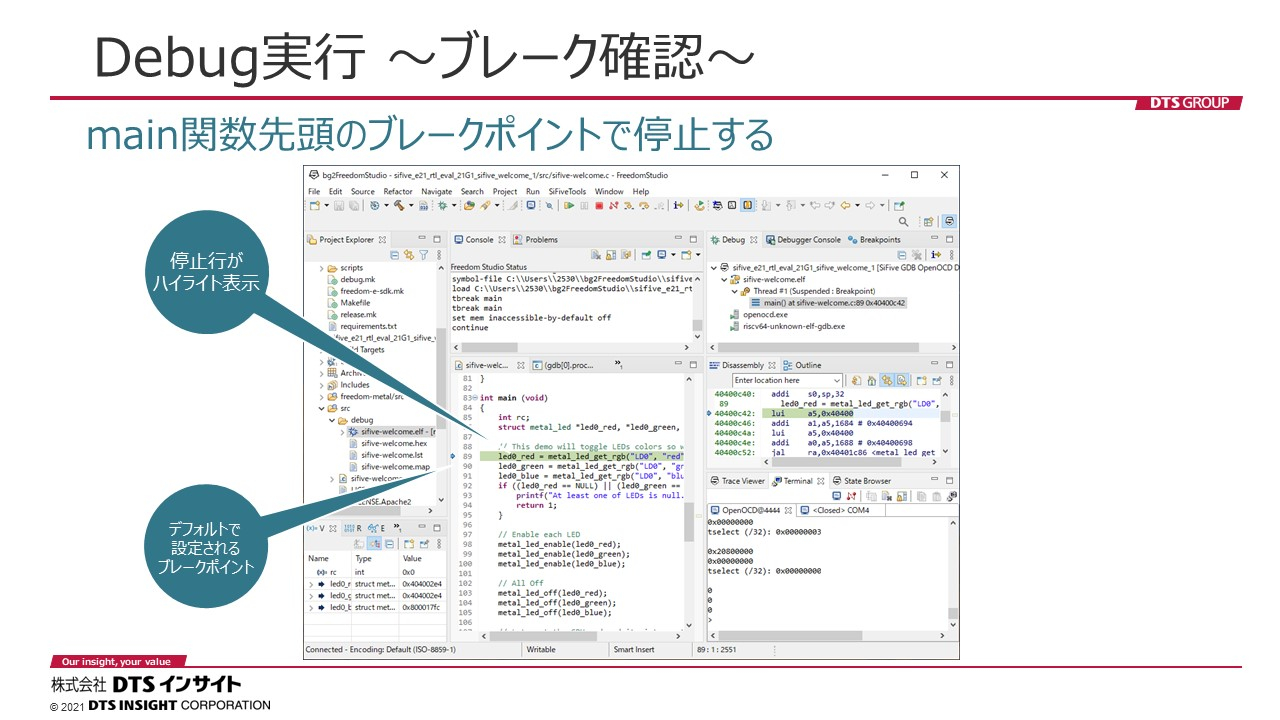This screenshot has height=720, width=1280.
Task: Click the Open Perspective icon
Action: point(928,221)
